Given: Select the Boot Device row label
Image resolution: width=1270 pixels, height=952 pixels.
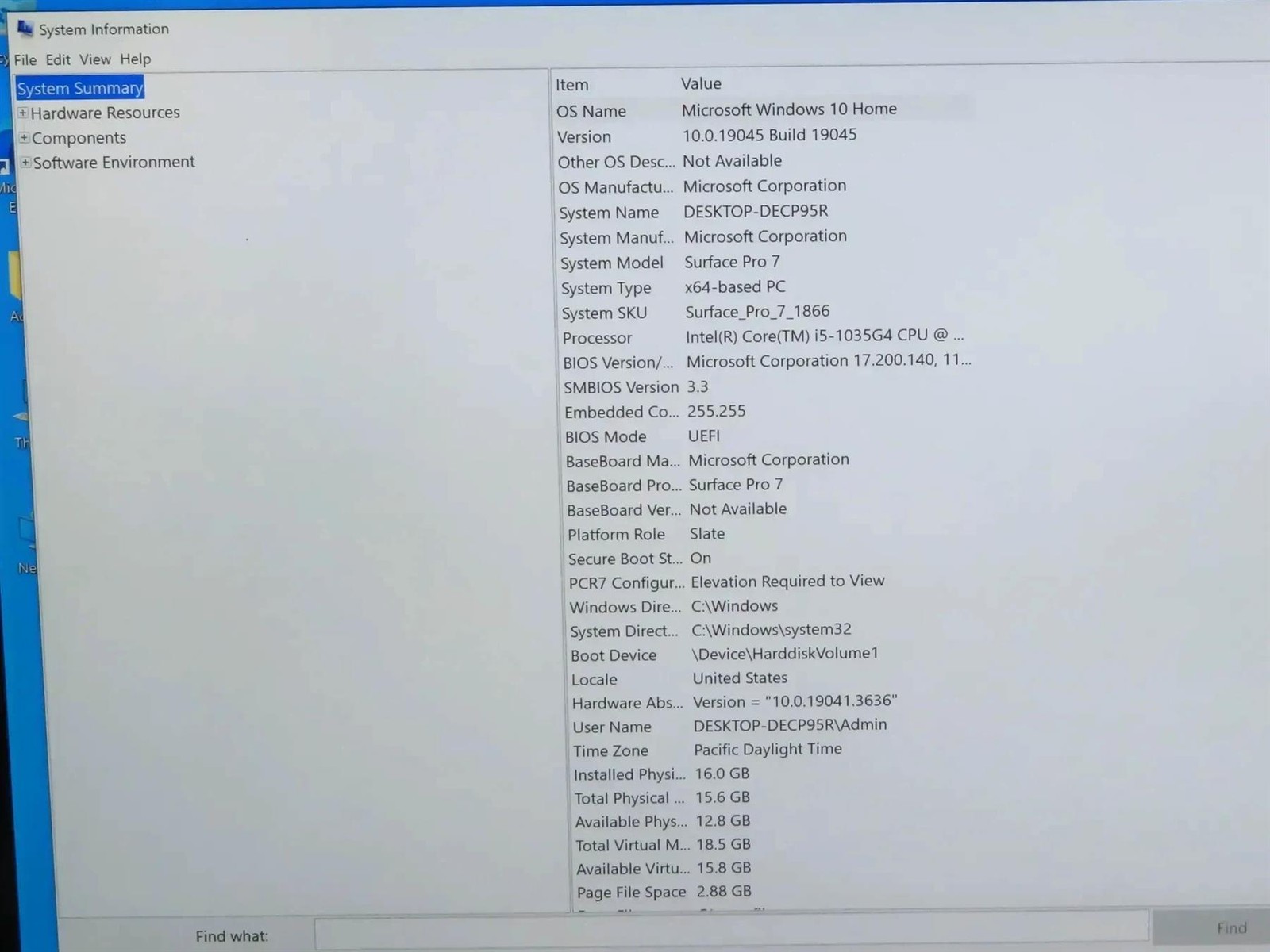Looking at the screenshot, I should 614,656.
